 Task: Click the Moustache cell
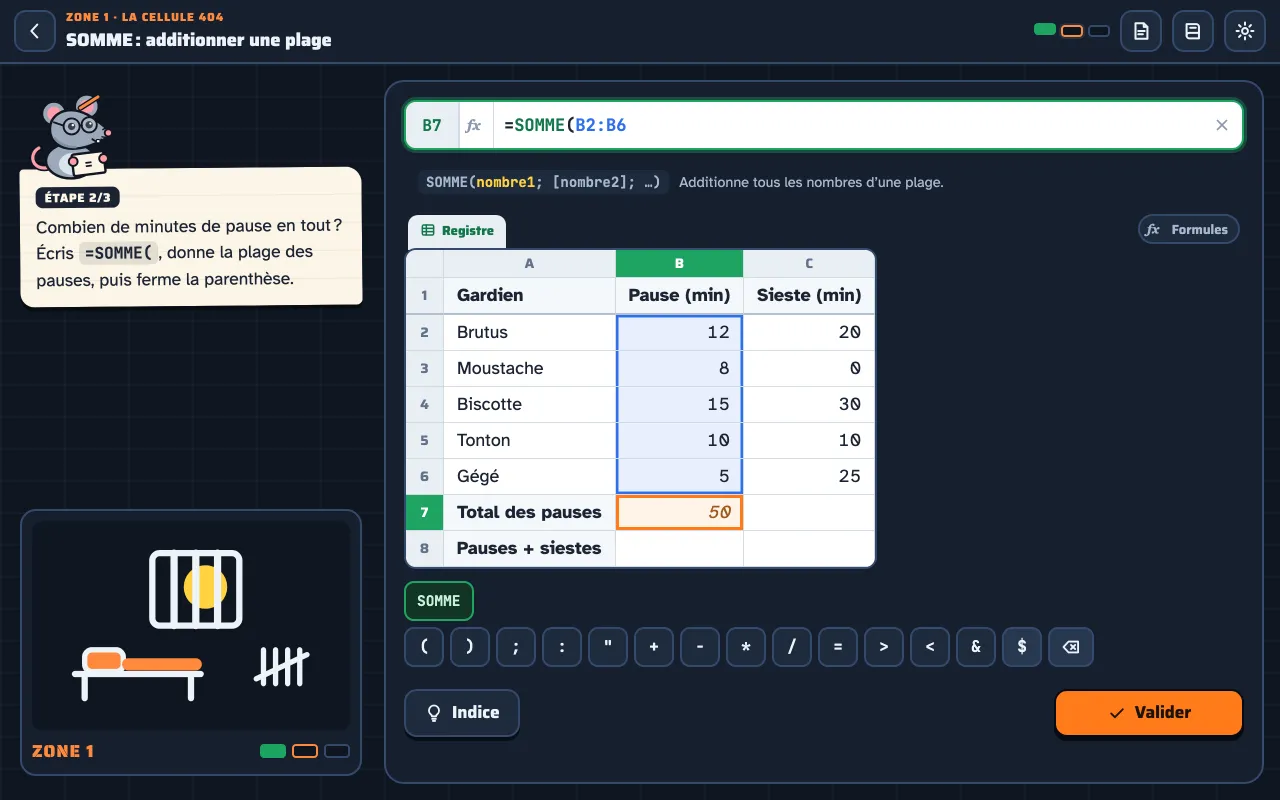(x=529, y=368)
